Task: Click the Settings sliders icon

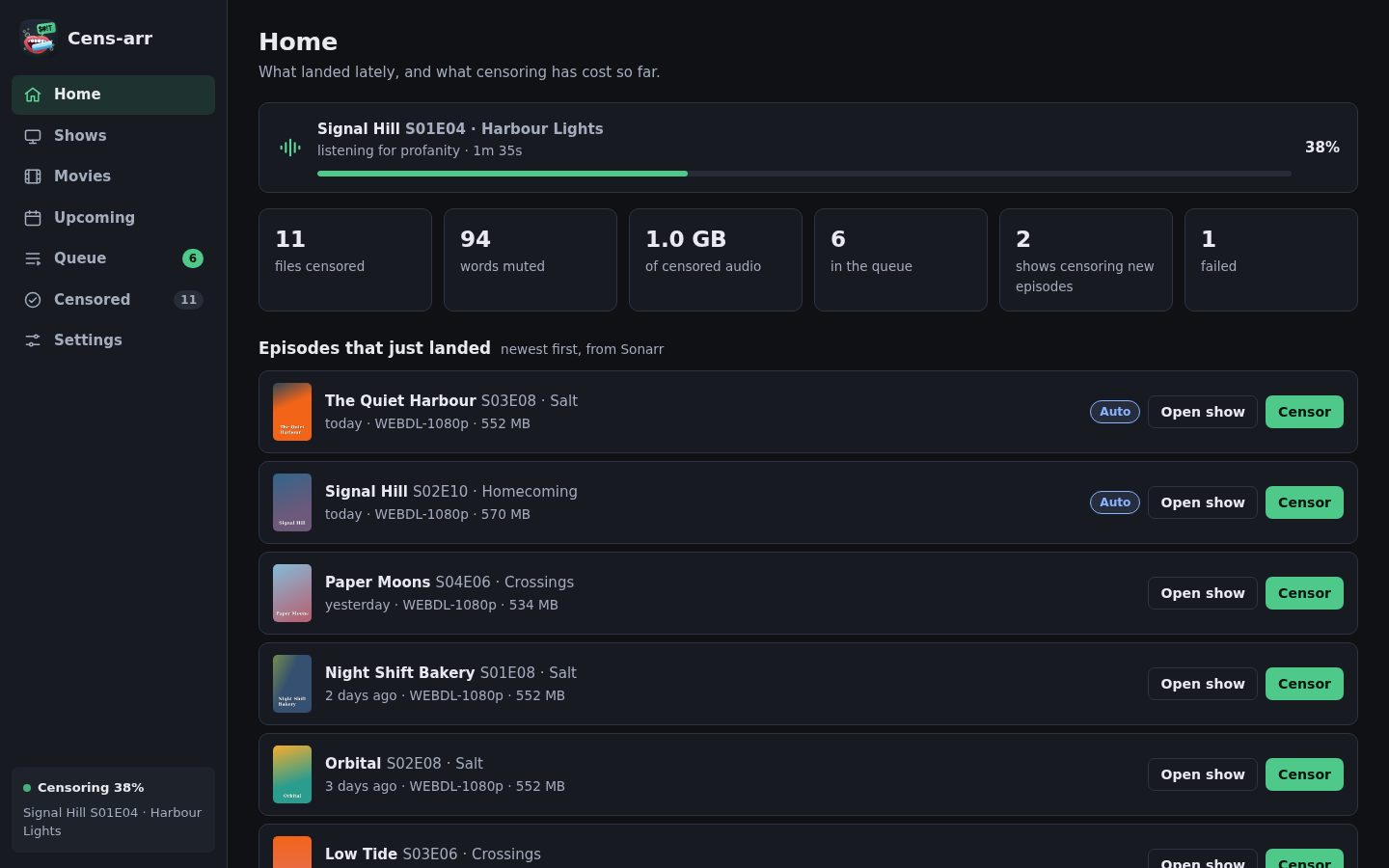Action: pyautogui.click(x=33, y=340)
